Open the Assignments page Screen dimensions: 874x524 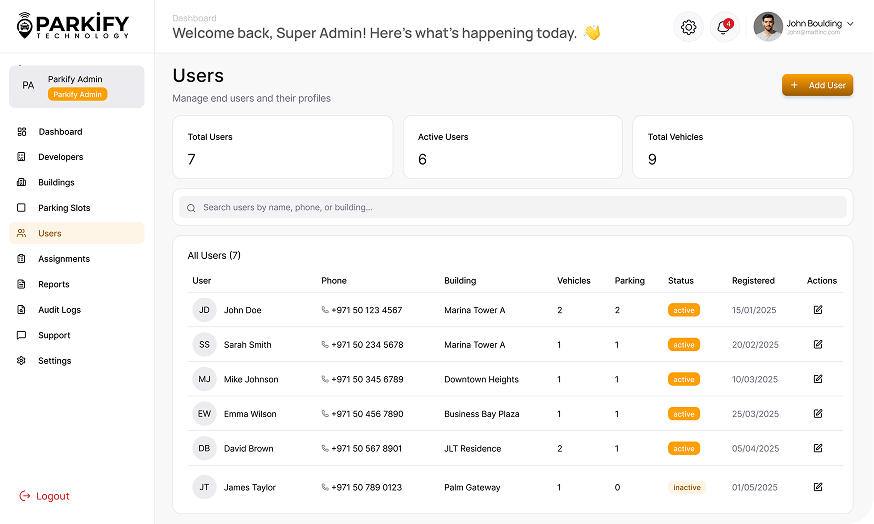click(63, 259)
